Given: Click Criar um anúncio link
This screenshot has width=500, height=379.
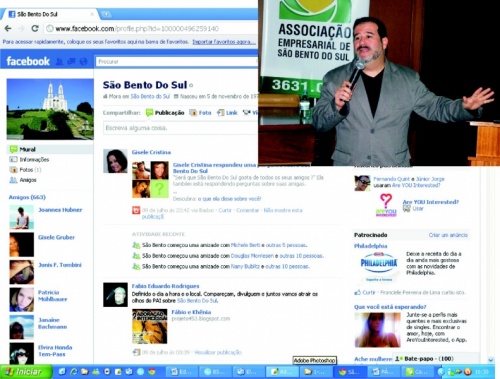Looking at the screenshot, I should click(x=448, y=235).
